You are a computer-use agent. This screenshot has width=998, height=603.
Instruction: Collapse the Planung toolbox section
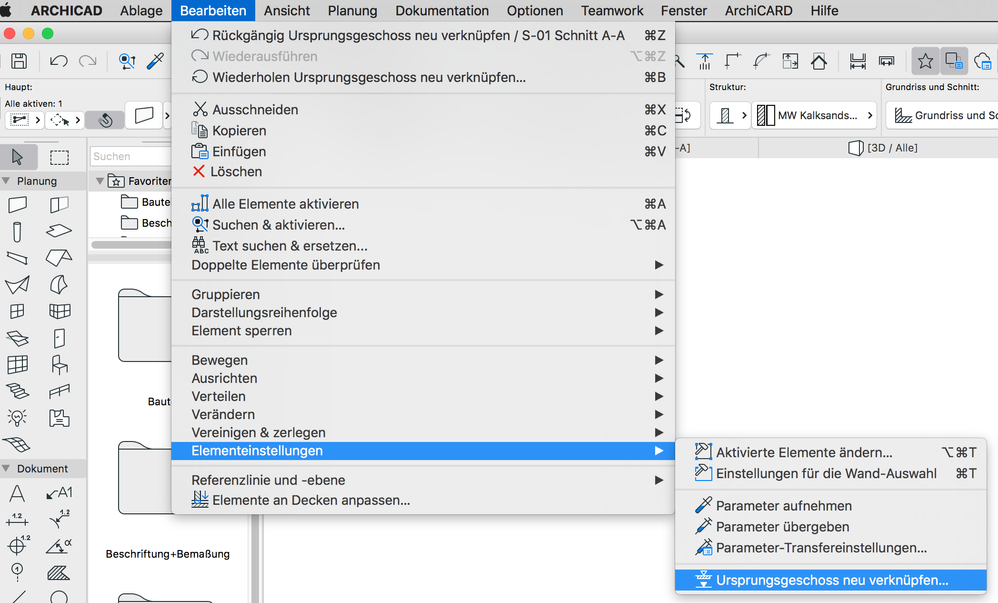click(x=6, y=181)
